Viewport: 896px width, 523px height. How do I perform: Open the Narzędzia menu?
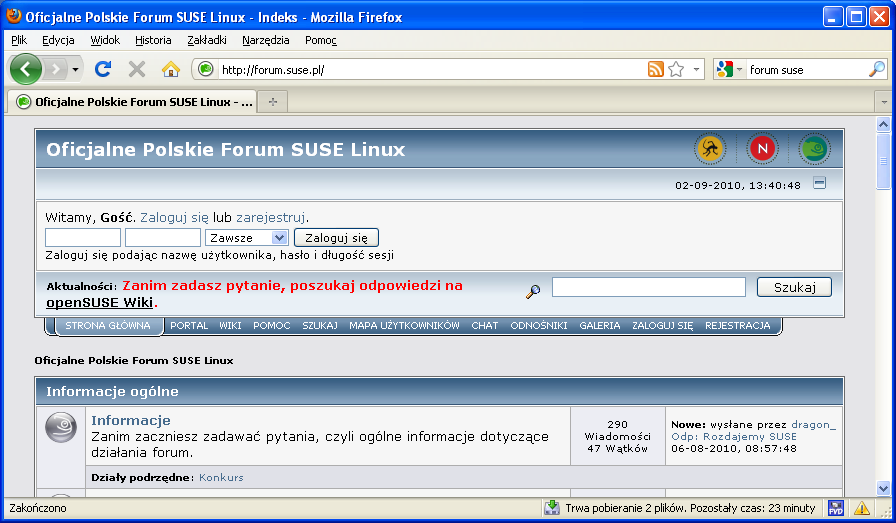(266, 40)
